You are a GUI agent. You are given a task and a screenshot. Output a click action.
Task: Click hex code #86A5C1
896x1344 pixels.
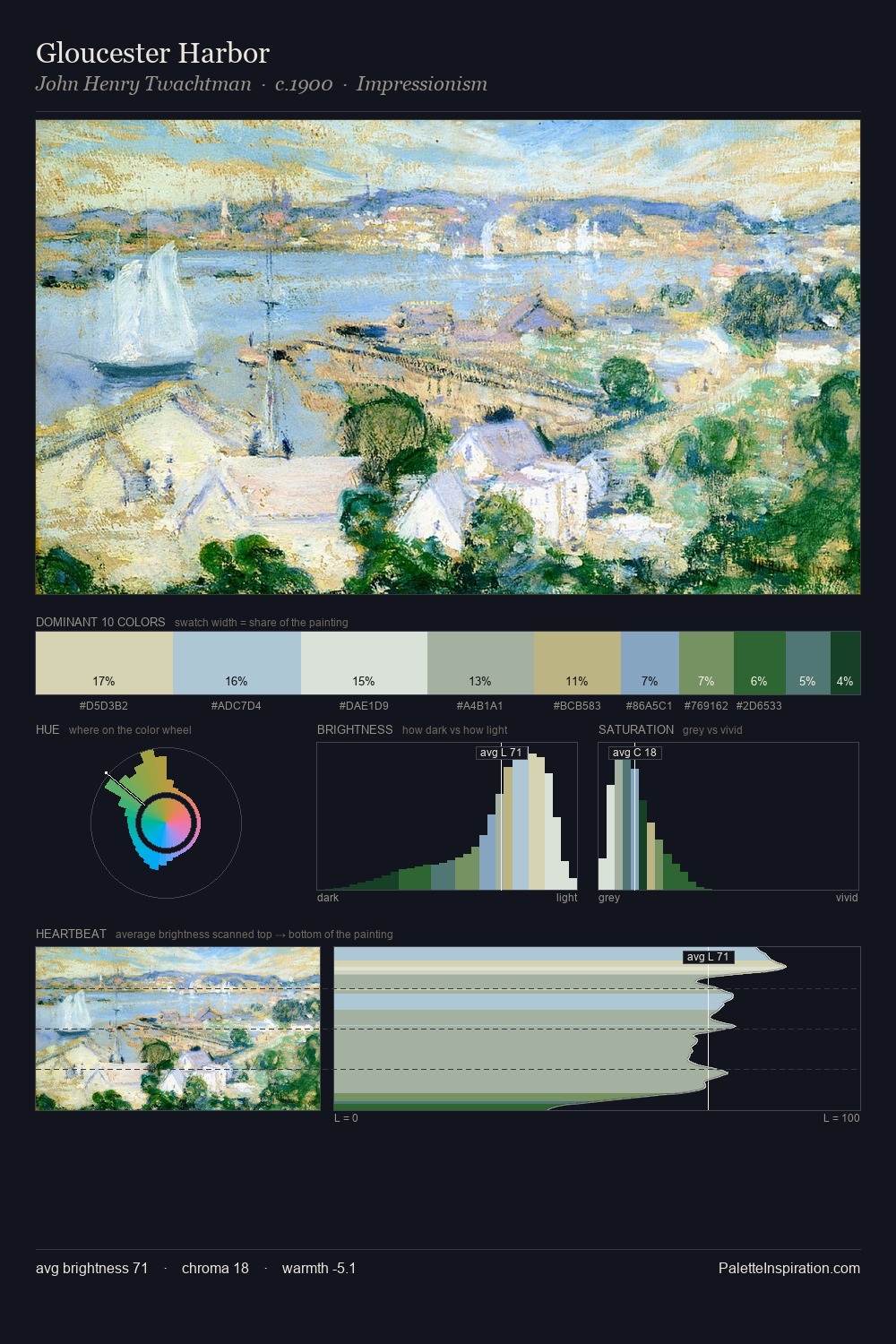(650, 706)
